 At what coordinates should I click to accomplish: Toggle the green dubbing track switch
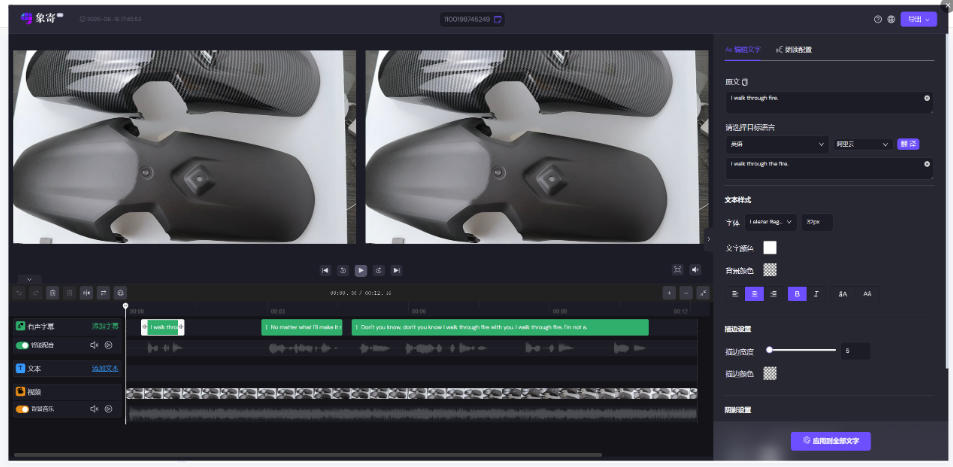[x=22, y=345]
